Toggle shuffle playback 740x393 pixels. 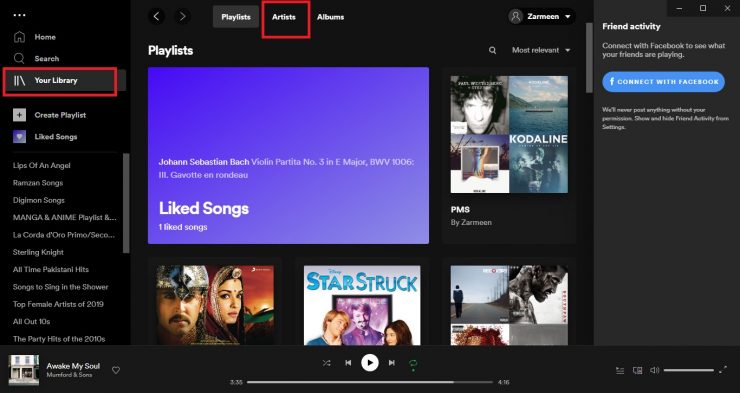pyautogui.click(x=326, y=363)
